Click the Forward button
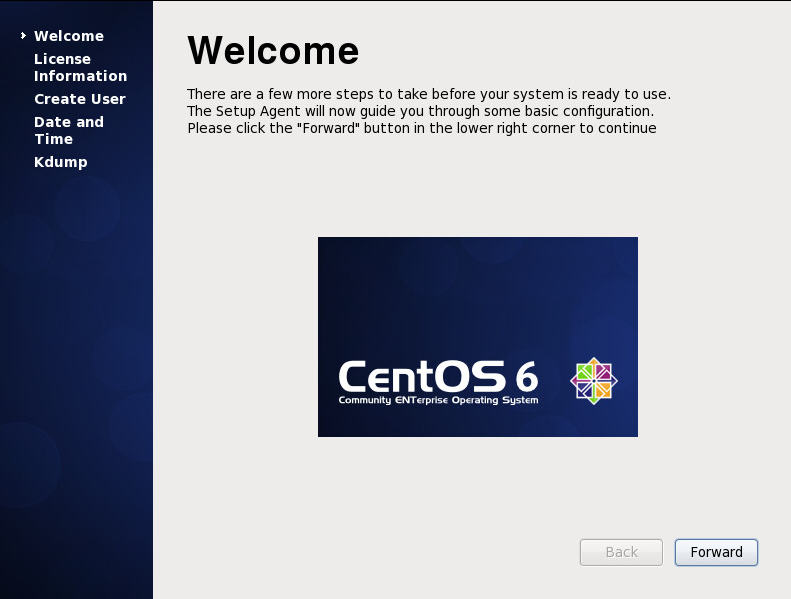Image resolution: width=791 pixels, height=599 pixels. click(716, 552)
